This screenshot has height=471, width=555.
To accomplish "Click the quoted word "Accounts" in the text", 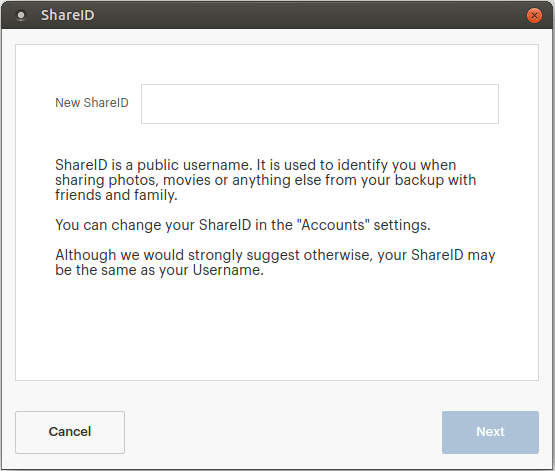I will tap(333, 225).
